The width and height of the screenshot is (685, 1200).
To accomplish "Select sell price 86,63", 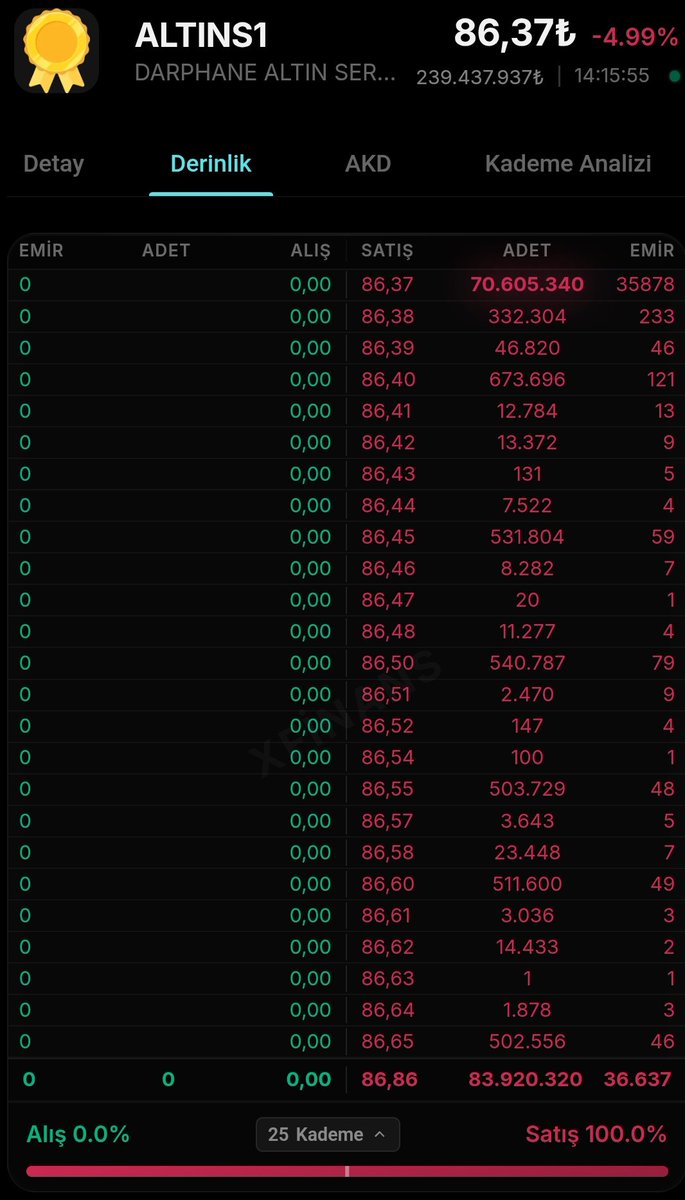I will pos(387,979).
